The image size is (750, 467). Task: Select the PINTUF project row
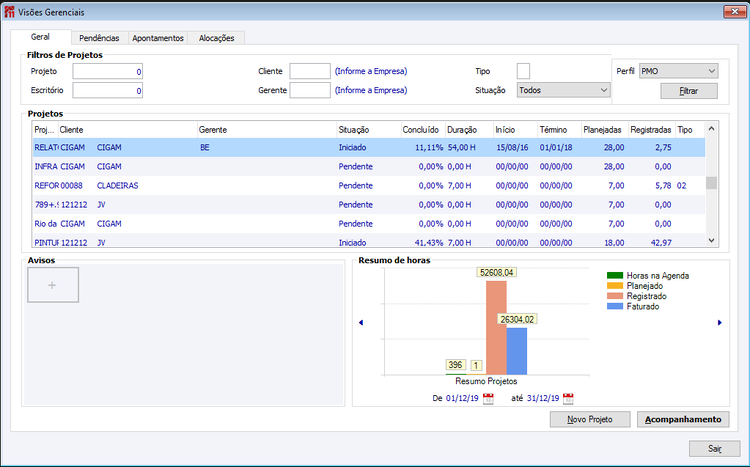(369, 242)
